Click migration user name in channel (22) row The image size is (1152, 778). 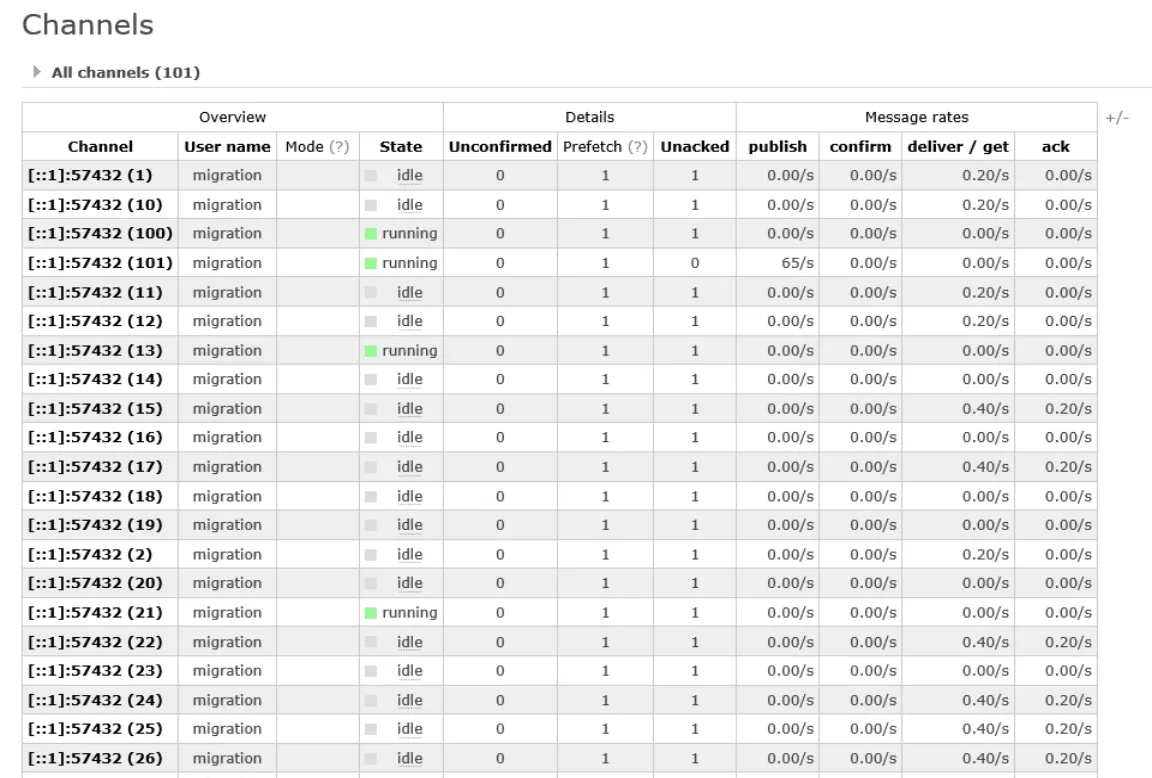[227, 641]
